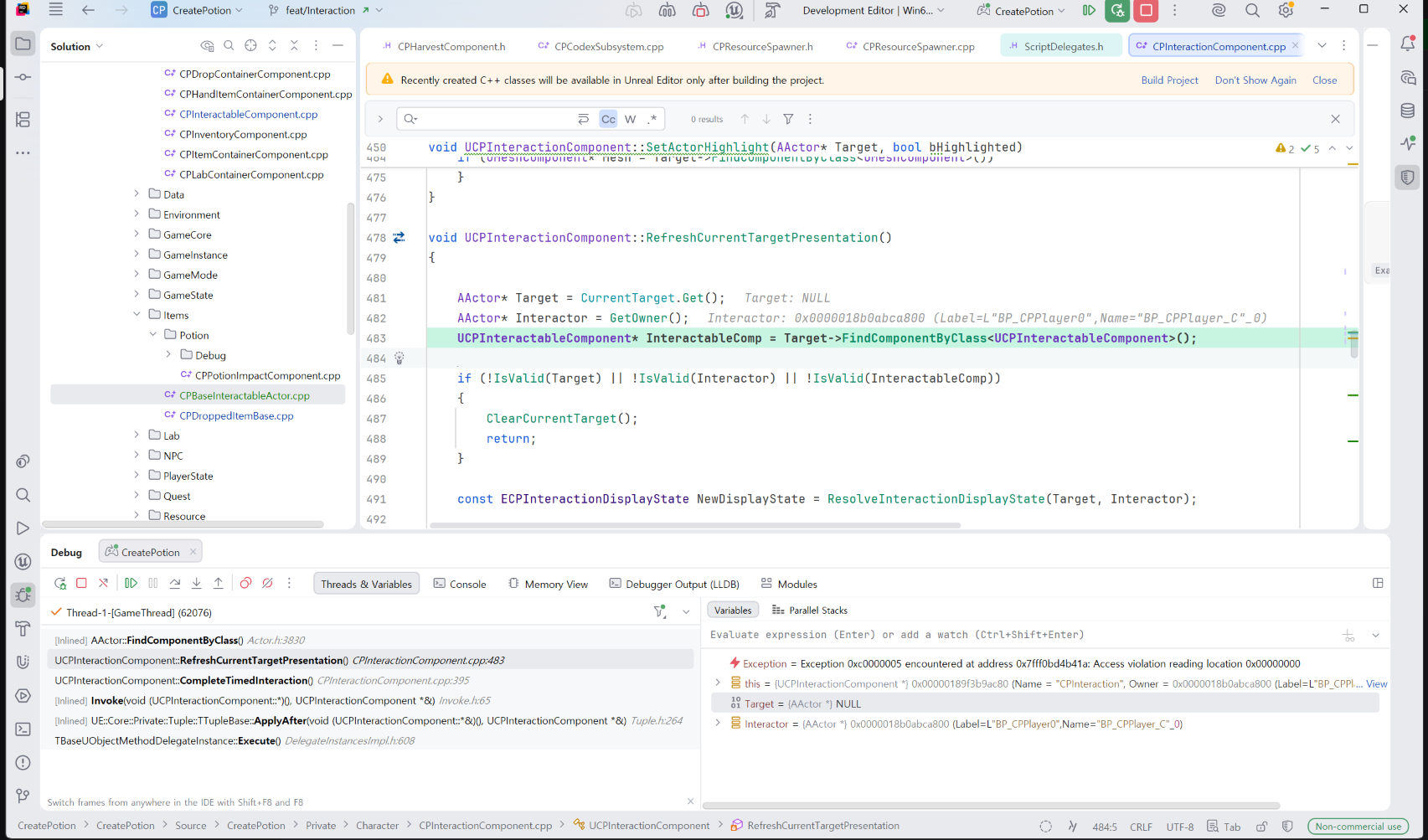1428x840 pixels.
Task: Click the filter search results icon
Action: [788, 119]
